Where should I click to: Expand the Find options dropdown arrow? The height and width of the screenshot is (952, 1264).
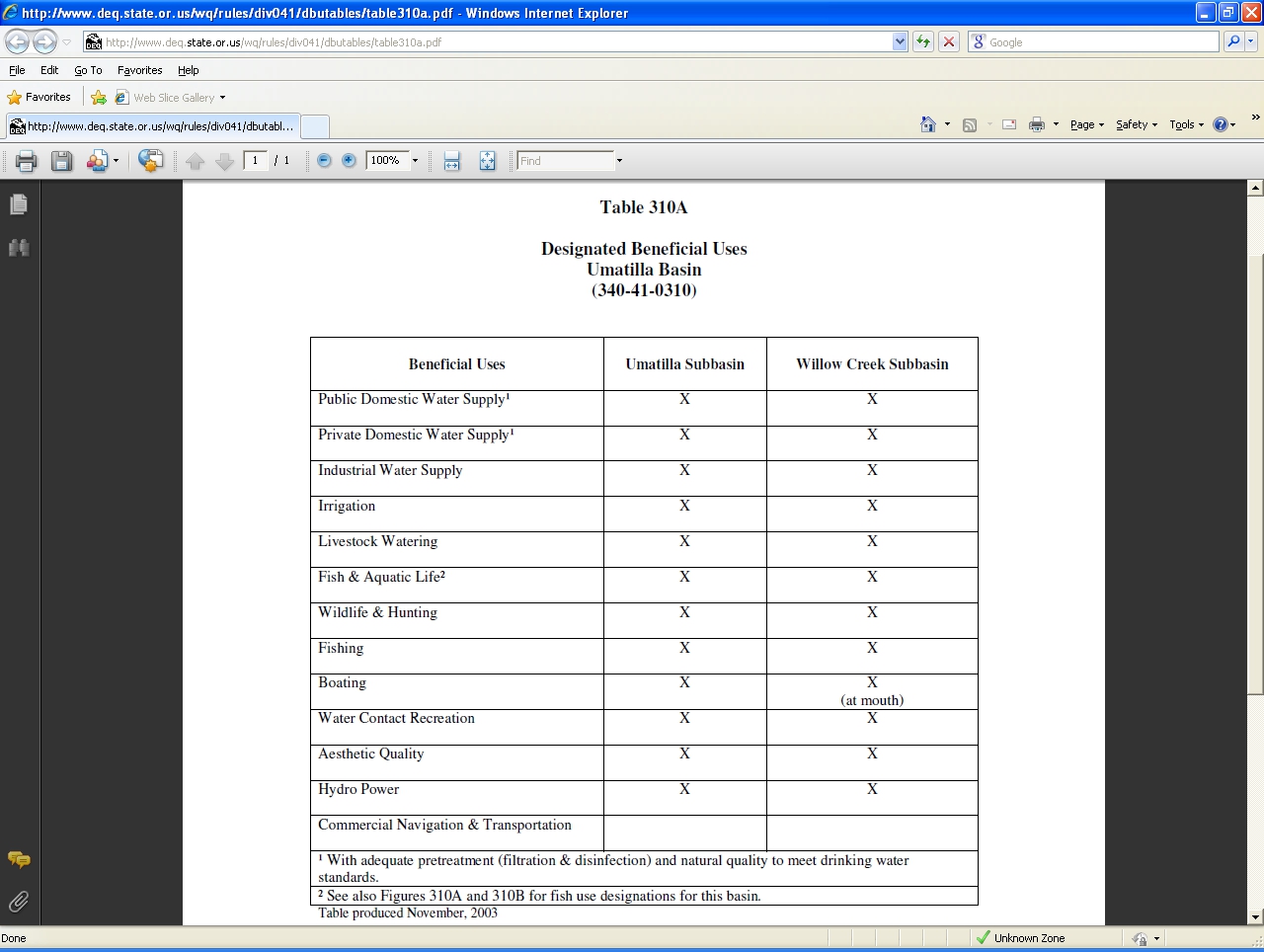(x=619, y=160)
